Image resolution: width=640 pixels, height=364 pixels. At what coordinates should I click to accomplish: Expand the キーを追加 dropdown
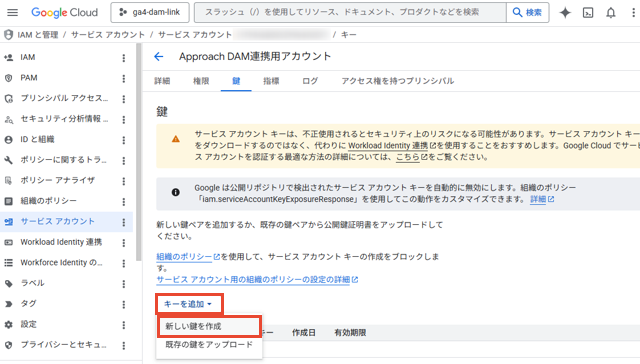189,304
